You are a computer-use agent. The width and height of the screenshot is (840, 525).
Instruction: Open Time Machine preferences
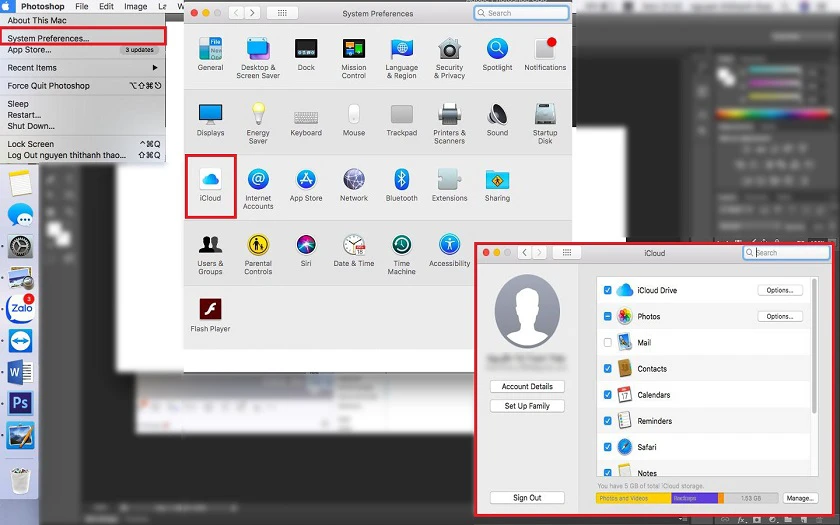tap(401, 254)
